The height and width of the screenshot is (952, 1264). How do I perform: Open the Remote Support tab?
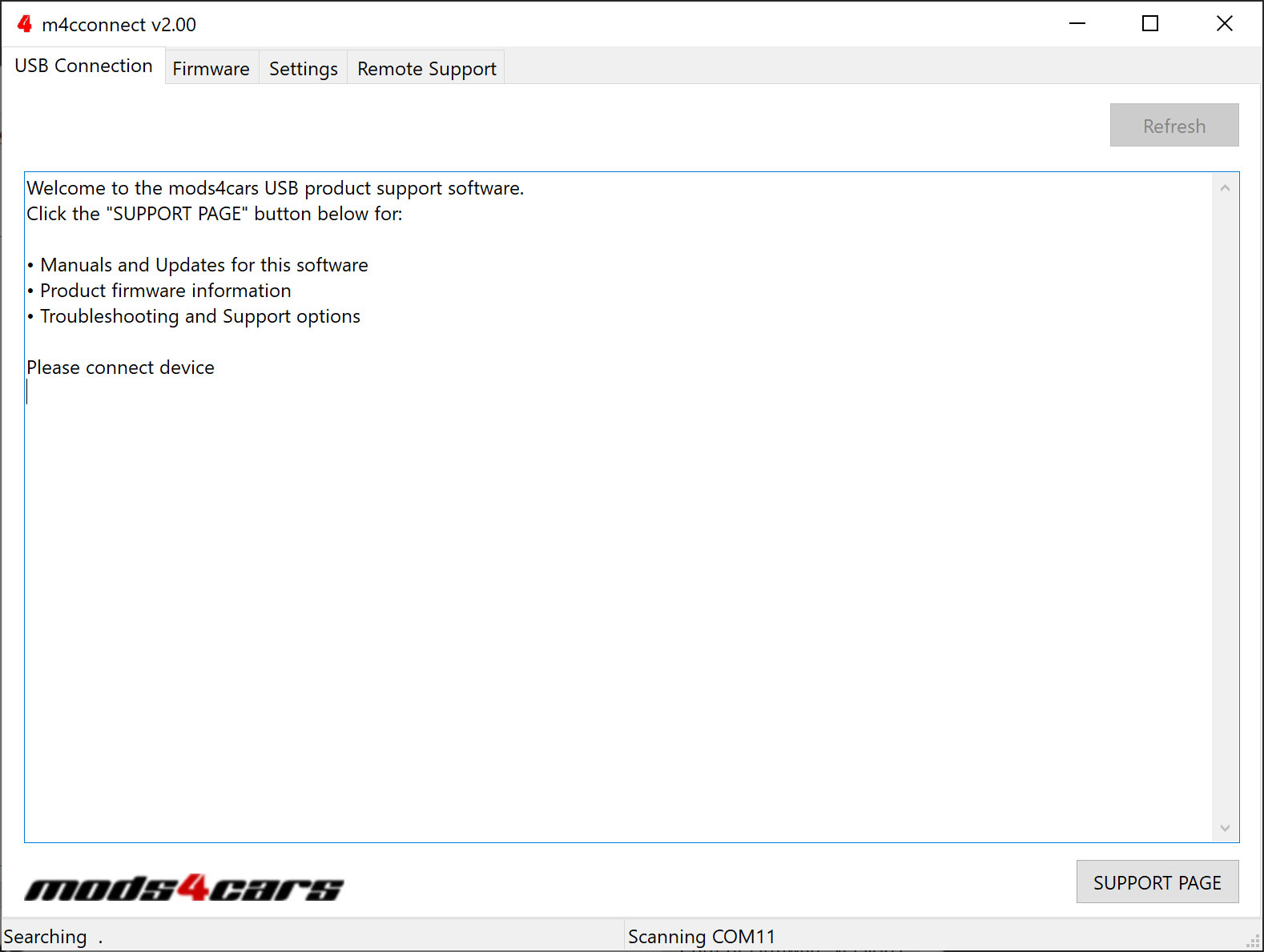click(427, 69)
